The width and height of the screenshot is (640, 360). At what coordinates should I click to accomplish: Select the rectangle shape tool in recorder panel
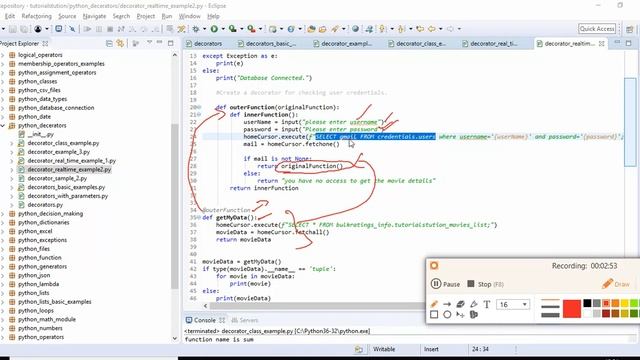click(x=434, y=314)
